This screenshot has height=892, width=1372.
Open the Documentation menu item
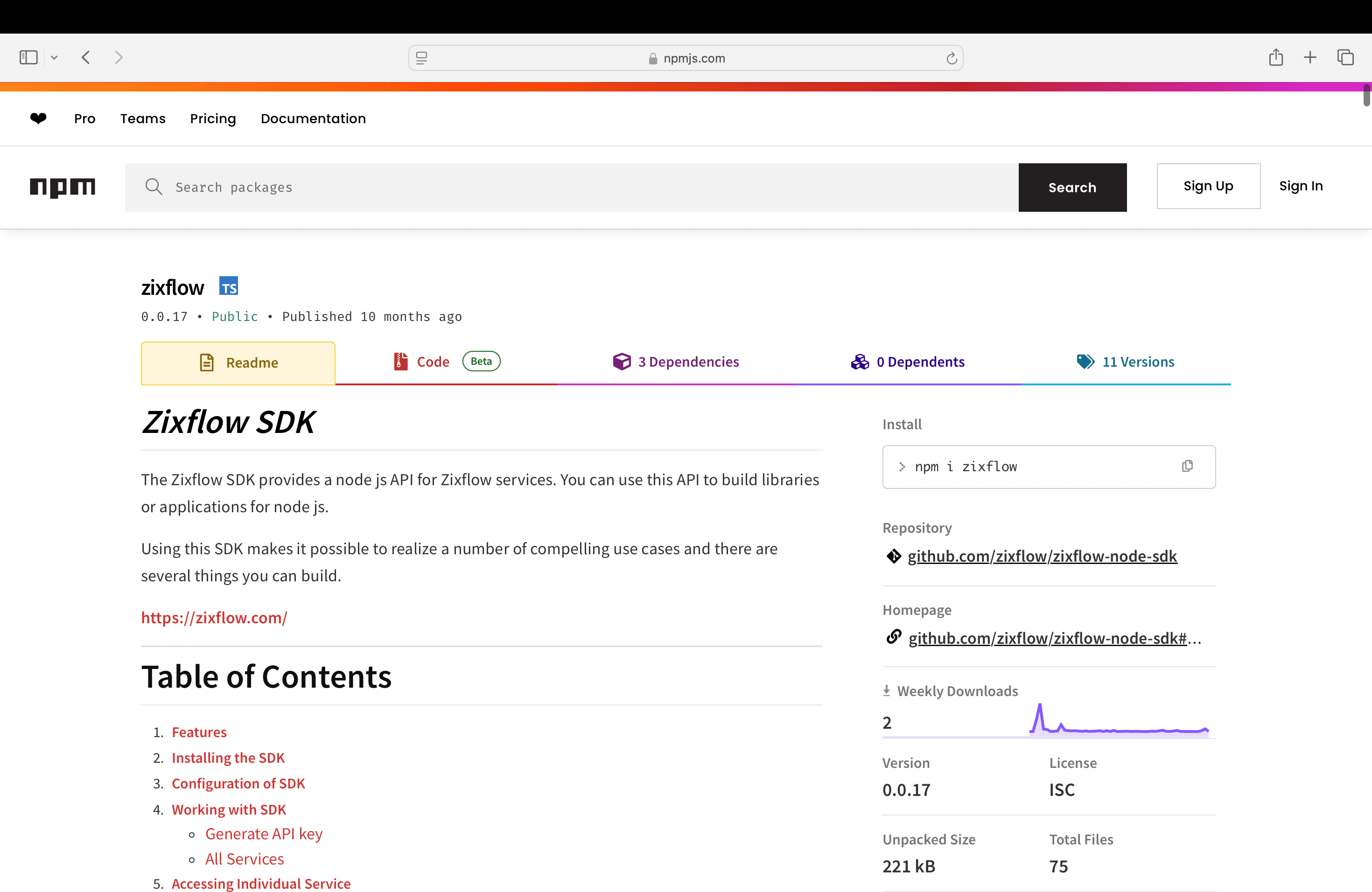pos(313,118)
